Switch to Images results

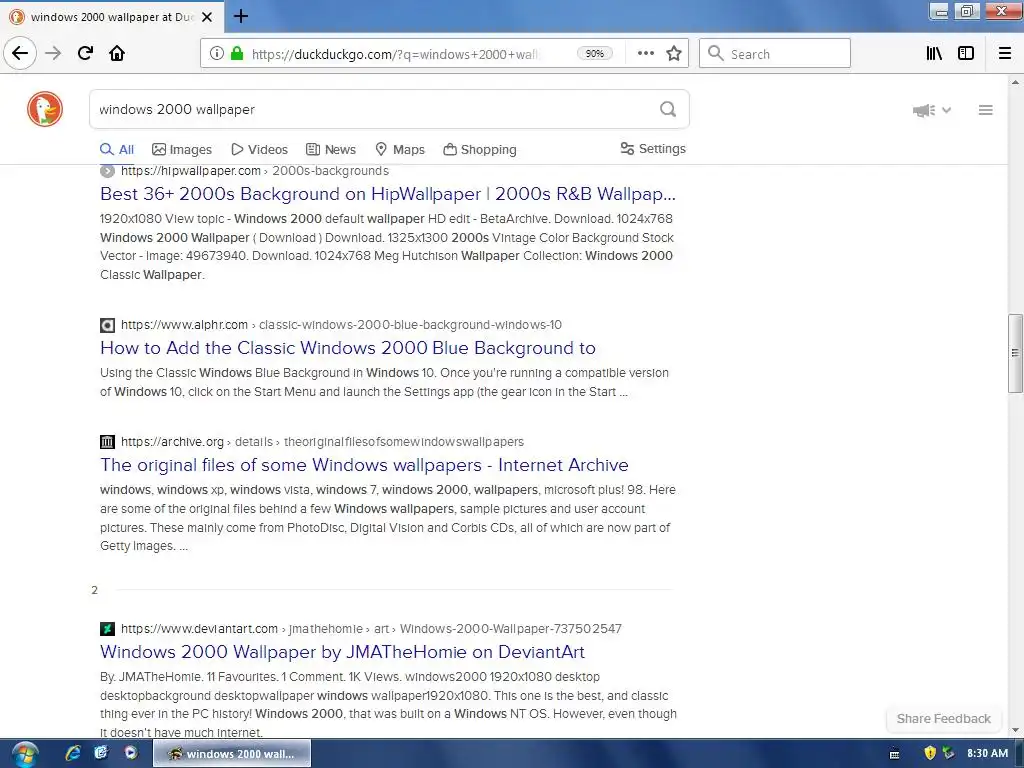(x=182, y=150)
